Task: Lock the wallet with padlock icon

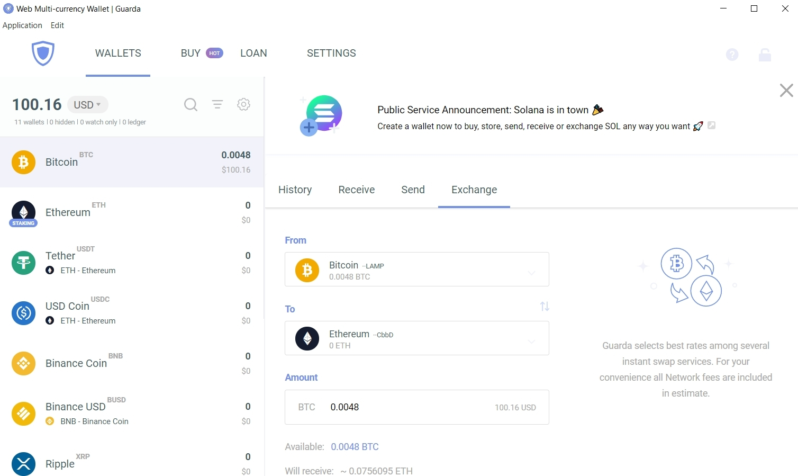Action: click(765, 54)
